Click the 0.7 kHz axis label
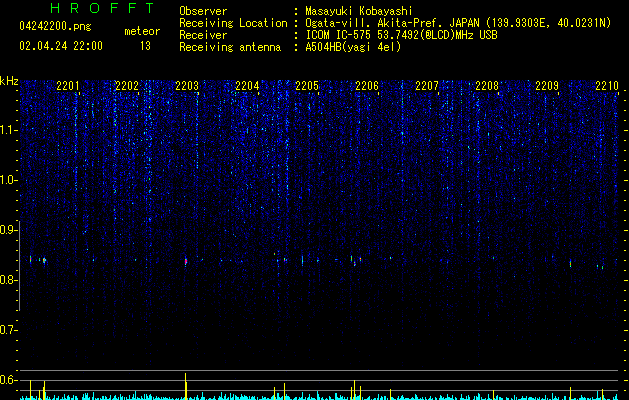 8,330
